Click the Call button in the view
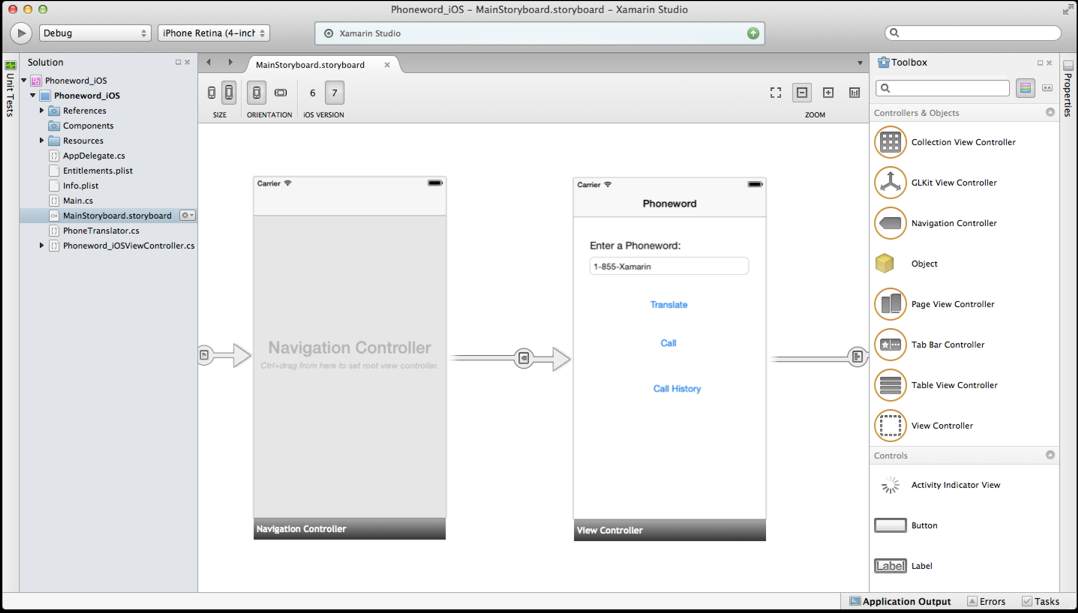The width and height of the screenshot is (1078, 613). [668, 343]
